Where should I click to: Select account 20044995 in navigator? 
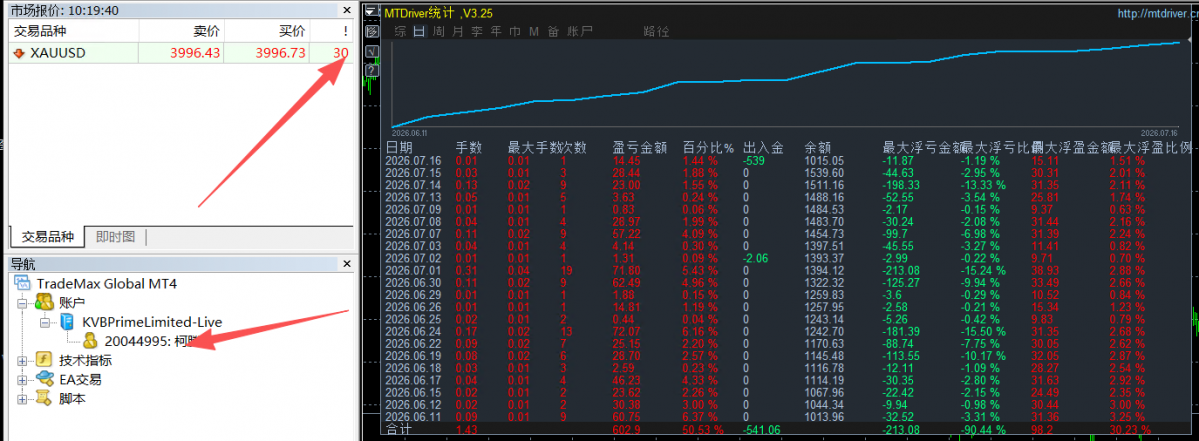click(144, 341)
